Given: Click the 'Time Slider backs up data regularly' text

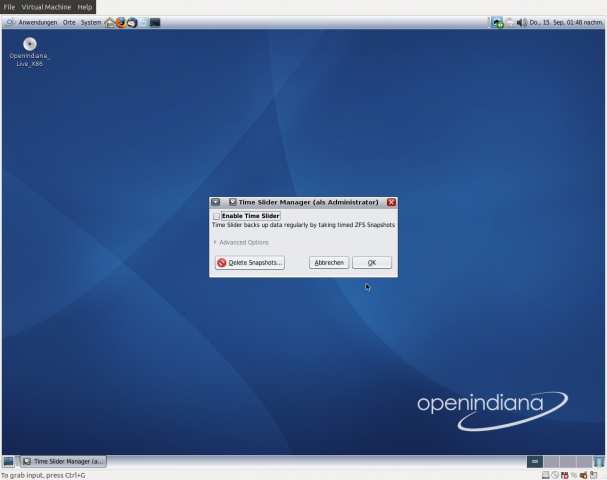Looking at the screenshot, I should [304, 225].
